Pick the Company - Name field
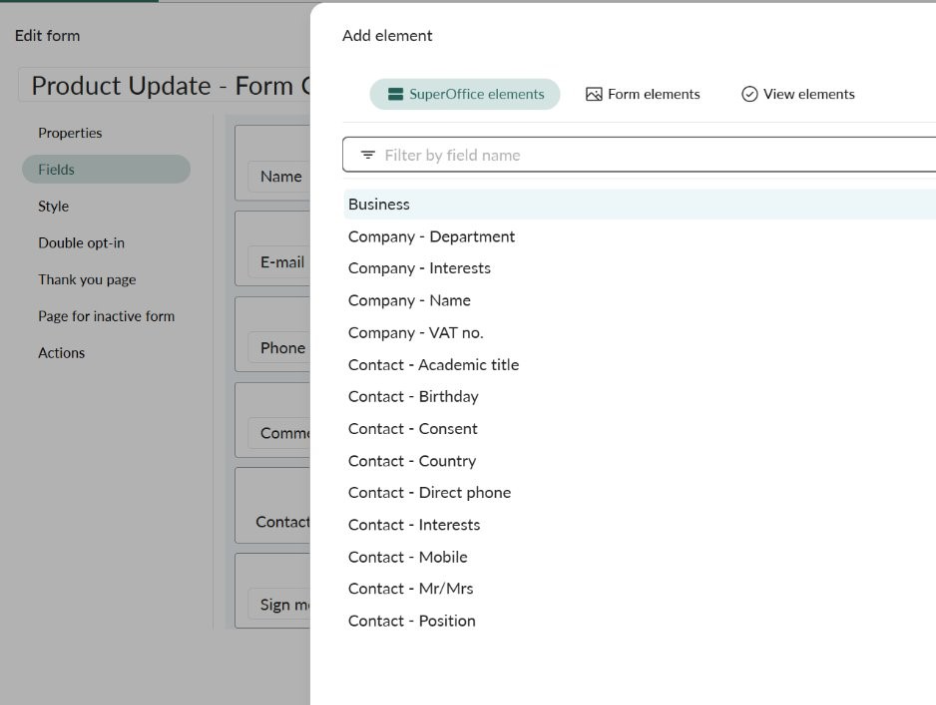The width and height of the screenshot is (936, 705). tap(409, 300)
